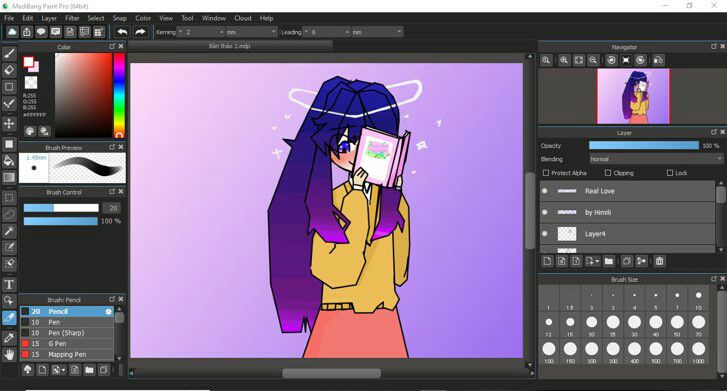Open the Cloud menu

click(242, 18)
